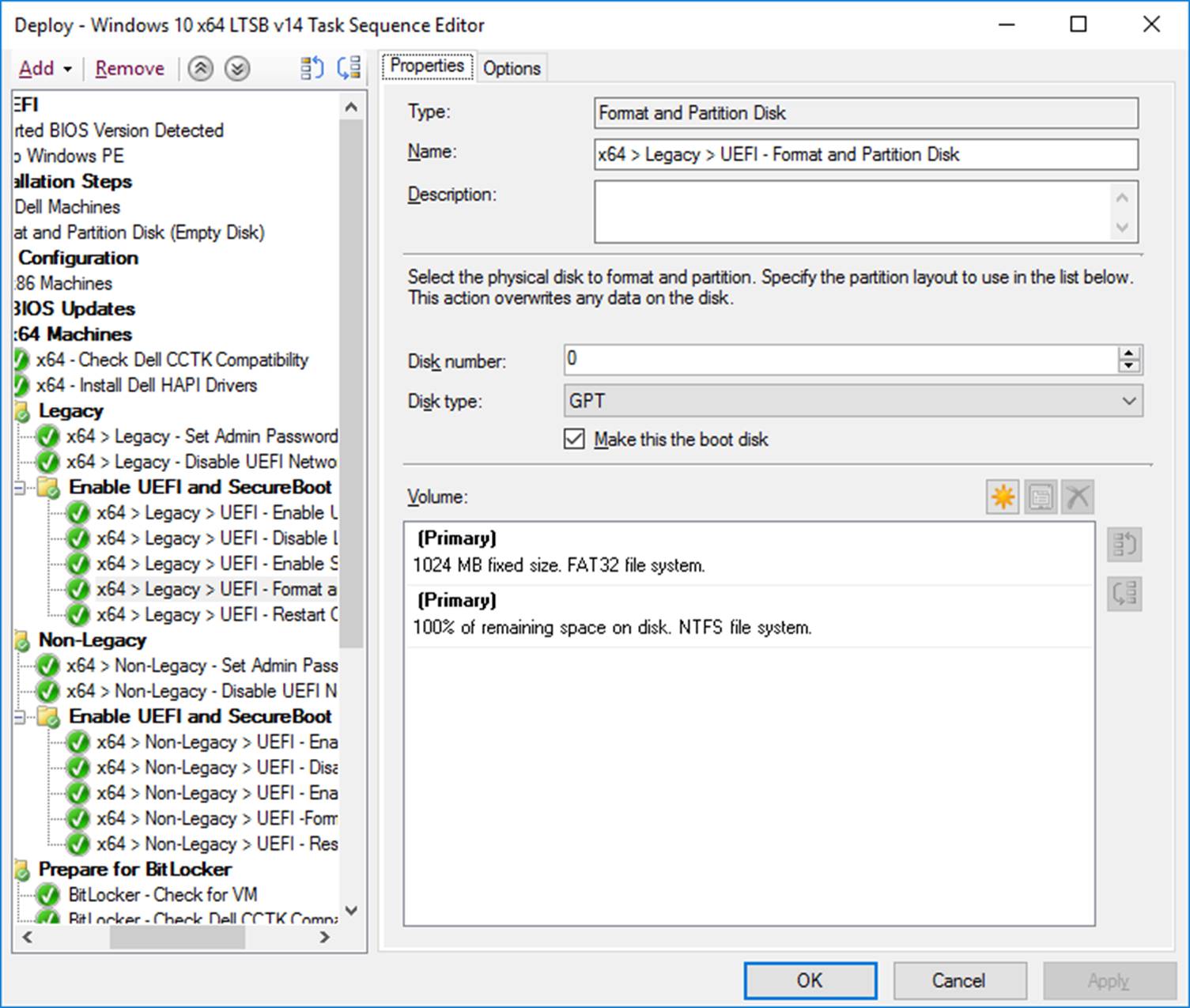The image size is (1190, 1008).
Task: Select x64 - Check Dell CCTK Compatibility step
Action: 172,360
